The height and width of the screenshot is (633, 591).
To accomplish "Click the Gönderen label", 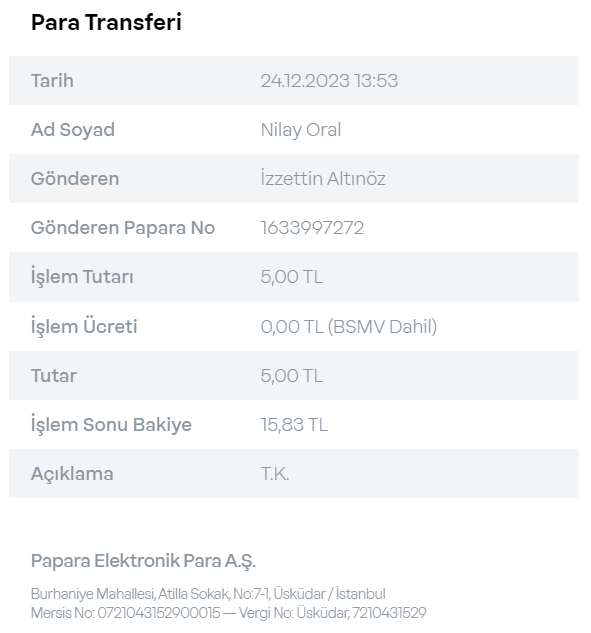I will [x=75, y=178].
